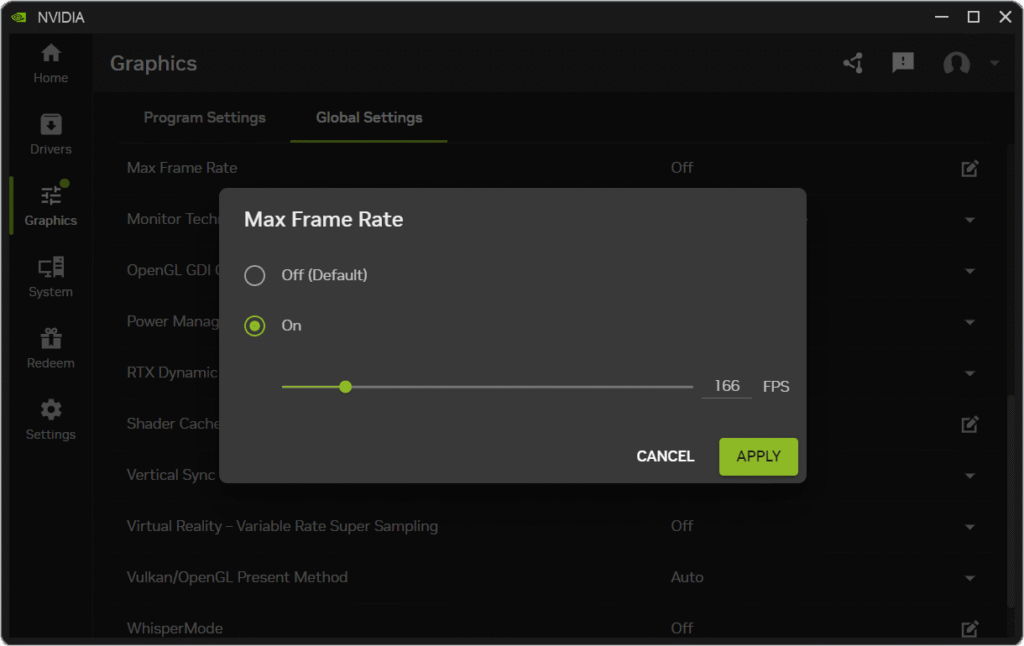Expand Vulkan/OpenGL Present Method dropdown

pos(970,578)
